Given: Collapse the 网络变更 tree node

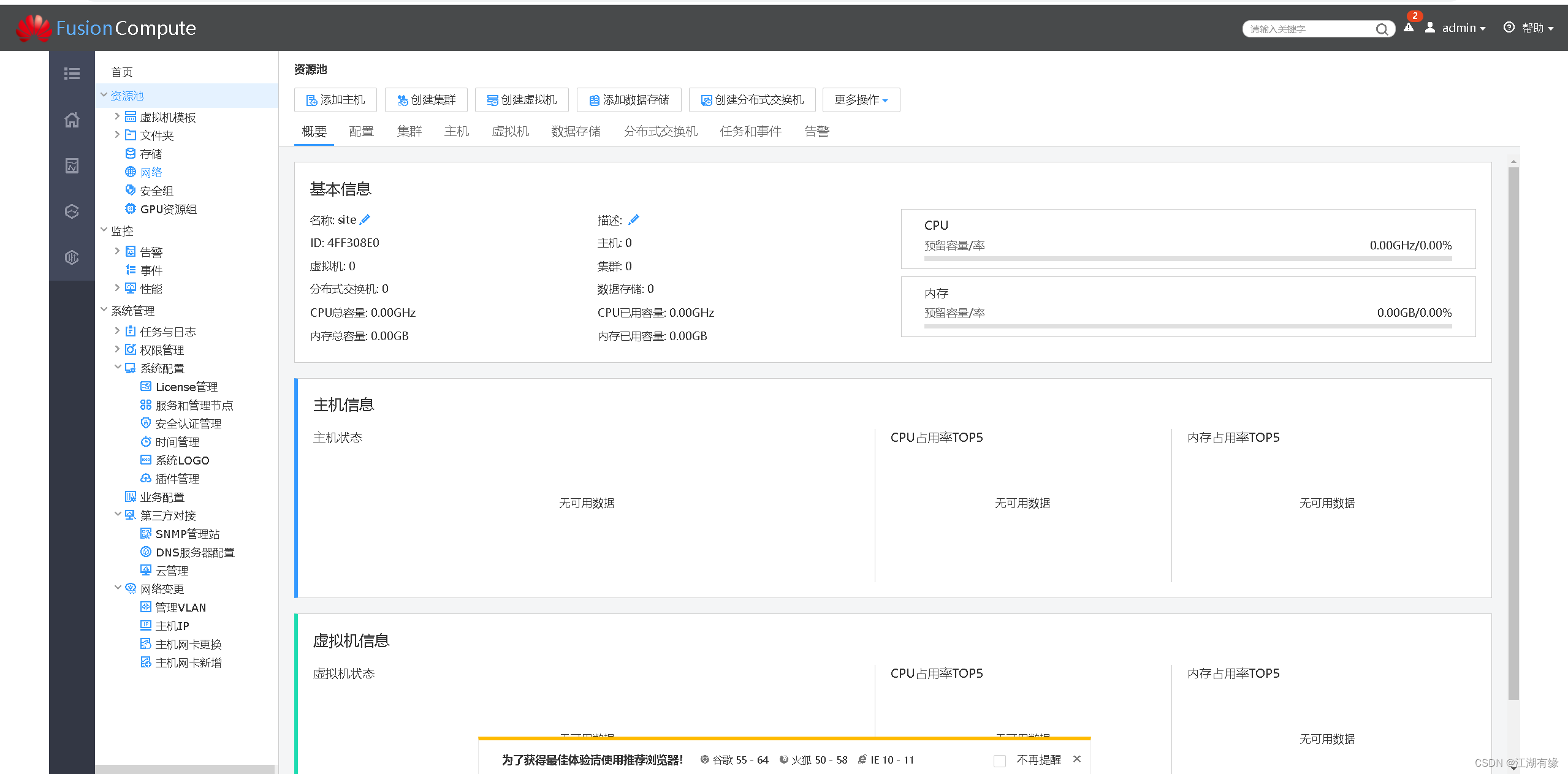Looking at the screenshot, I should point(118,588).
